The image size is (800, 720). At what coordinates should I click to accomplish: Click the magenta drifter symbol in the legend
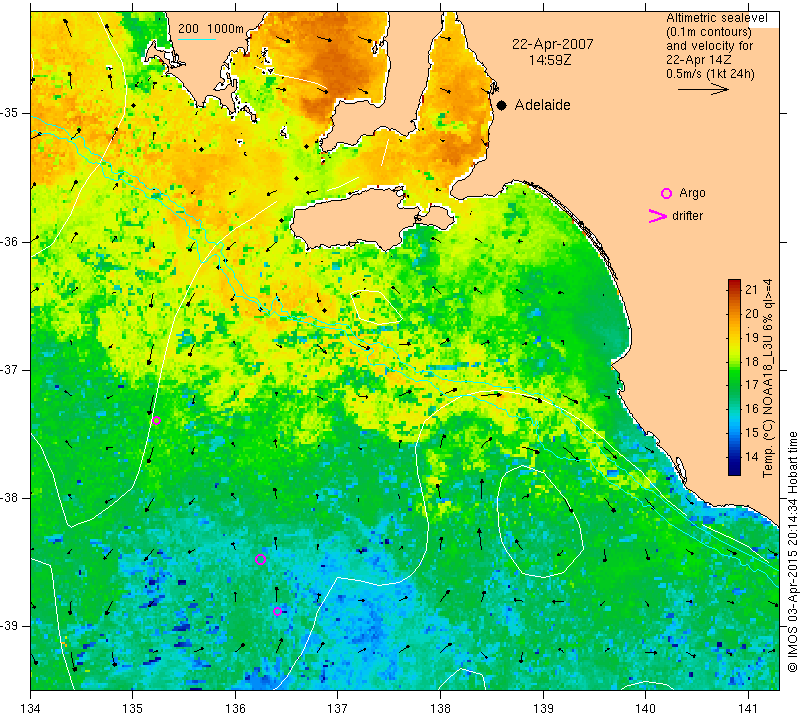(x=658, y=216)
